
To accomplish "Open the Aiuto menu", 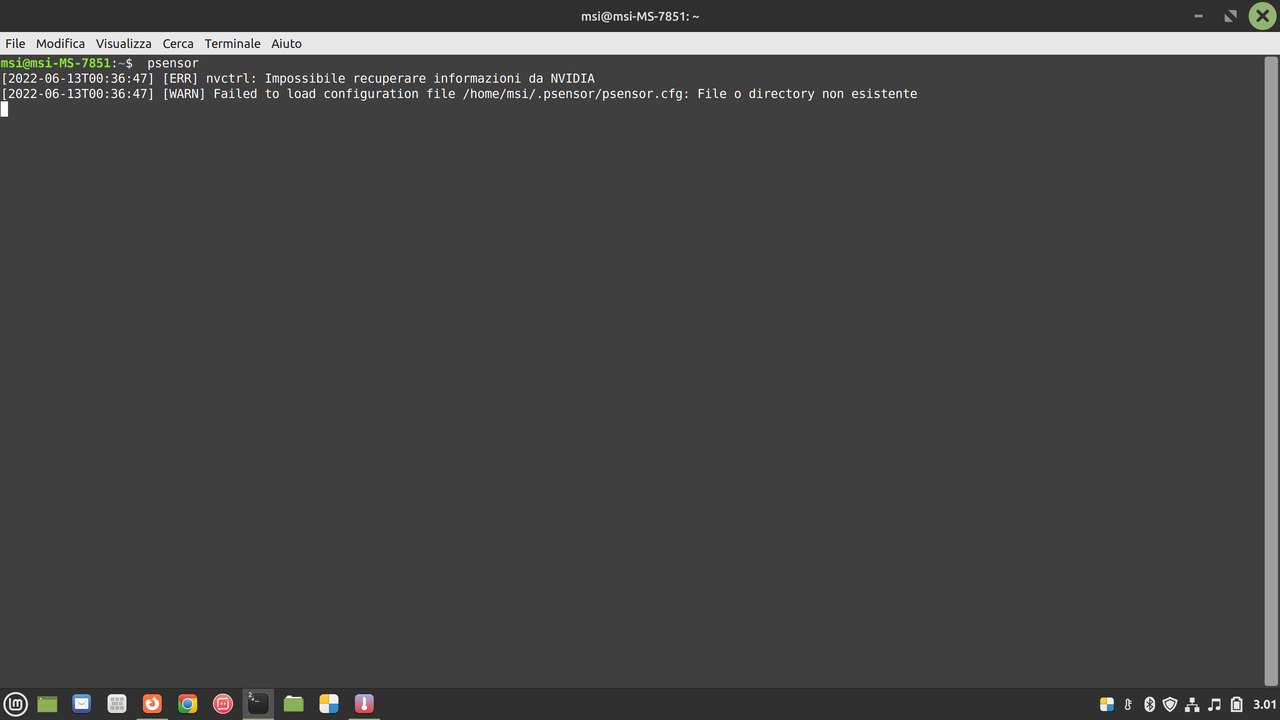I will coord(286,44).
